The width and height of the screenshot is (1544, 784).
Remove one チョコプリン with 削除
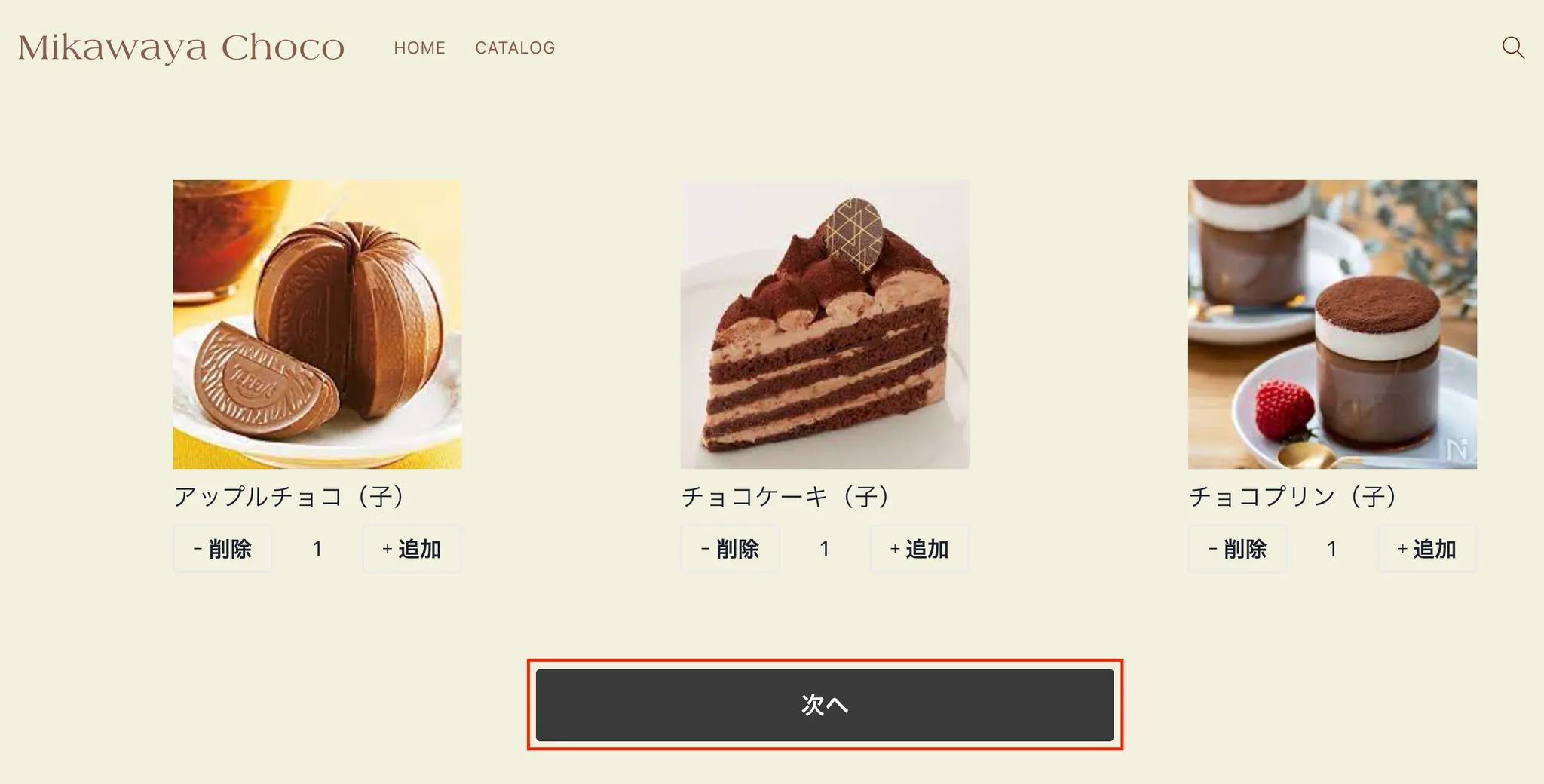1238,549
